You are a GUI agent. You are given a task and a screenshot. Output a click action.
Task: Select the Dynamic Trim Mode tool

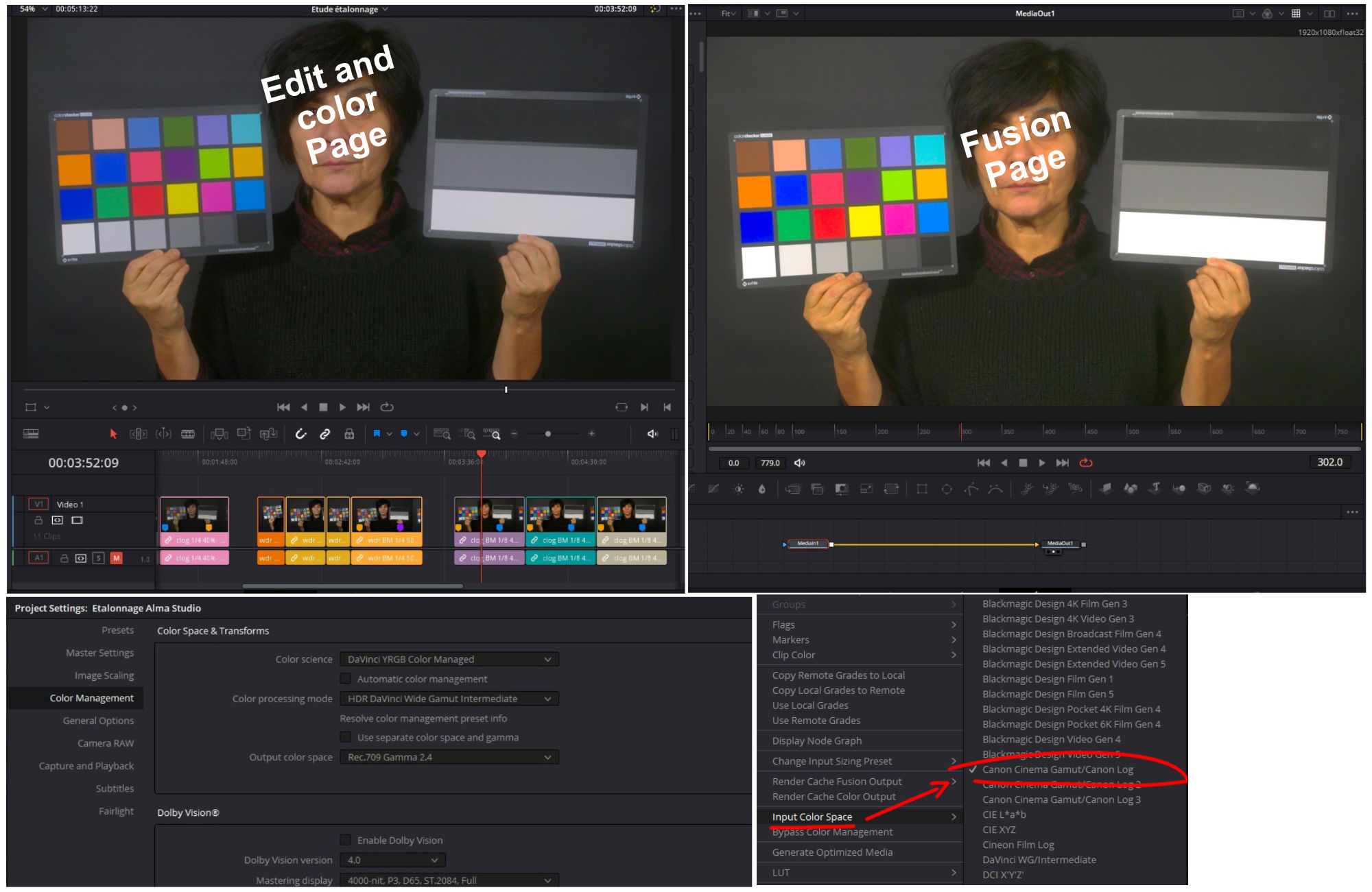click(163, 434)
